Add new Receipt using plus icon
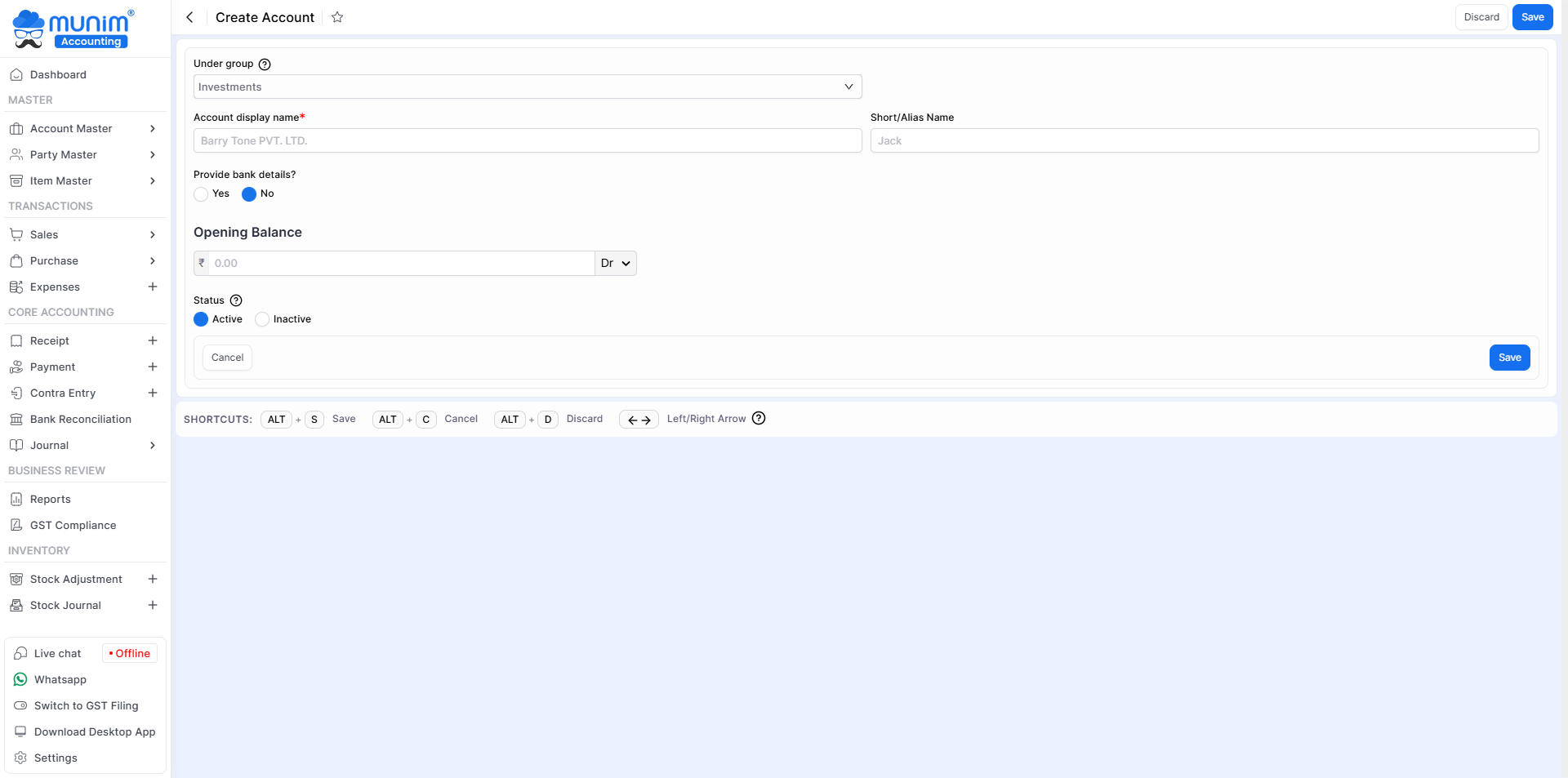The width and height of the screenshot is (1568, 778). pos(153,340)
